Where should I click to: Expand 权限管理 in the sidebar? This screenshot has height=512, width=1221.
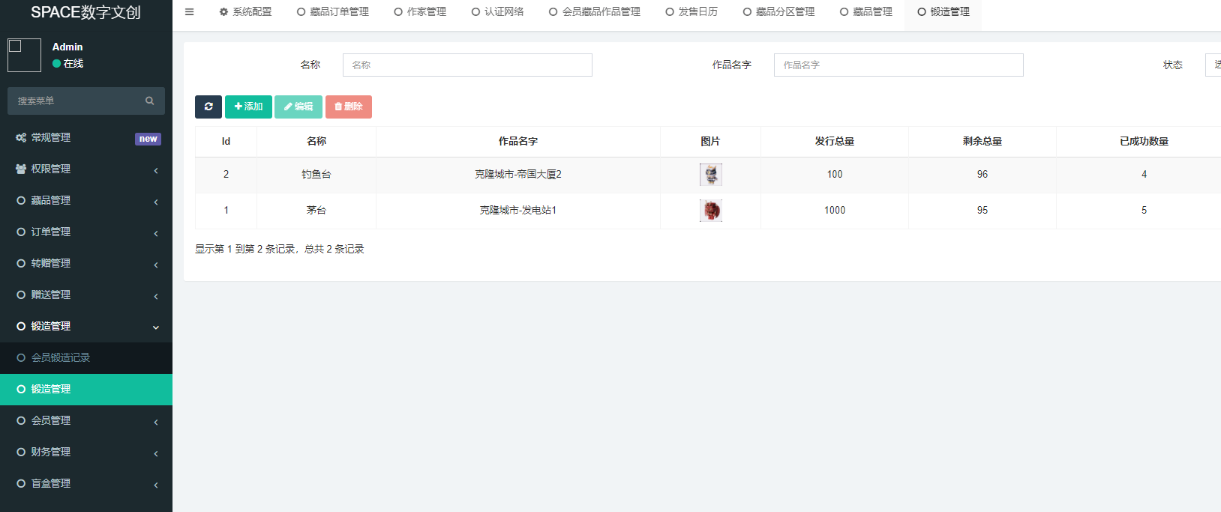tap(86, 169)
